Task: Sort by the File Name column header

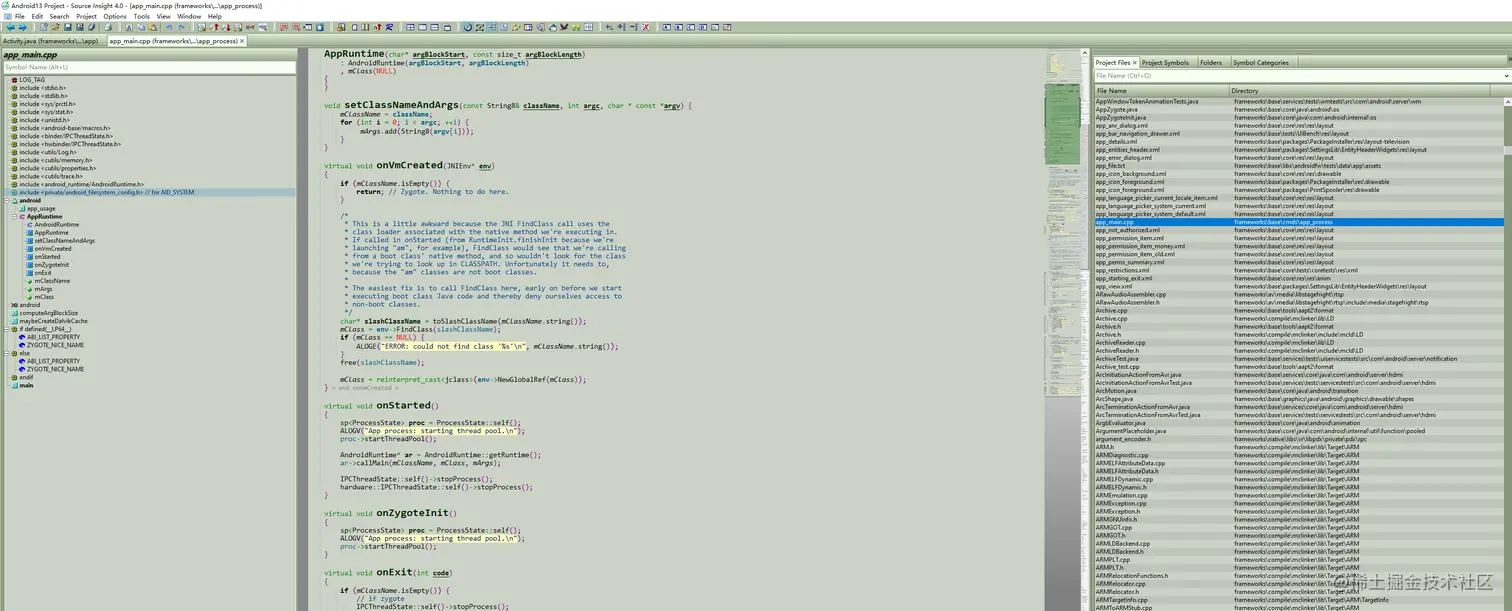Action: [x=1160, y=91]
